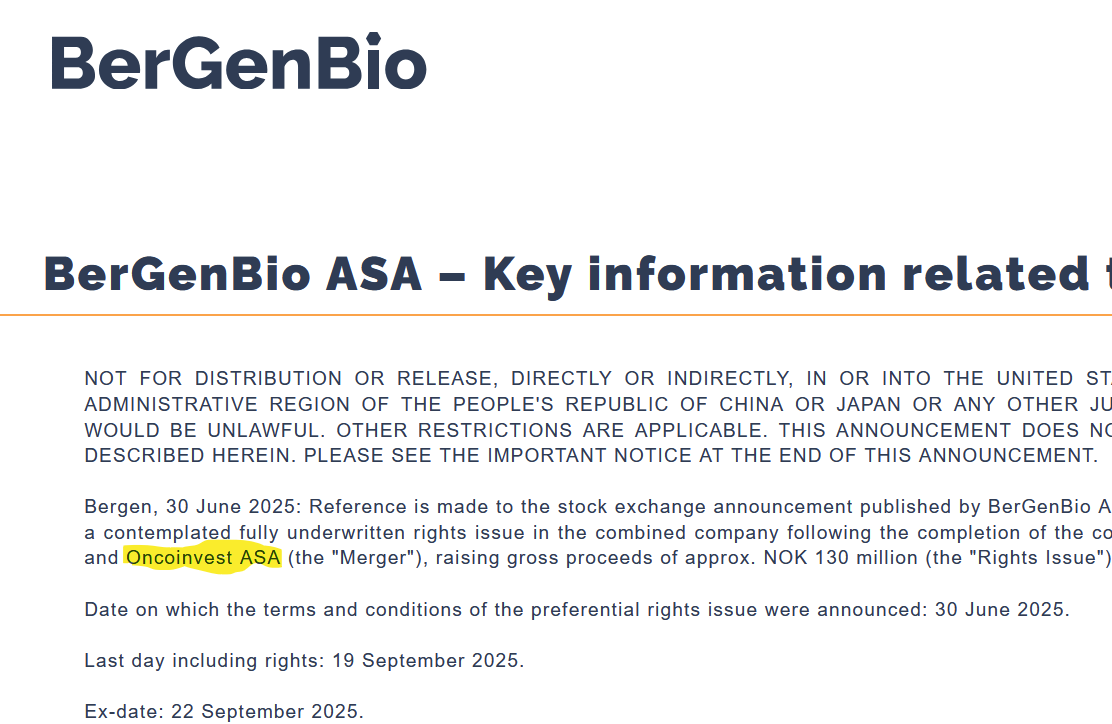
Task: Click the BerGenBio logo at top
Action: [x=239, y=62]
